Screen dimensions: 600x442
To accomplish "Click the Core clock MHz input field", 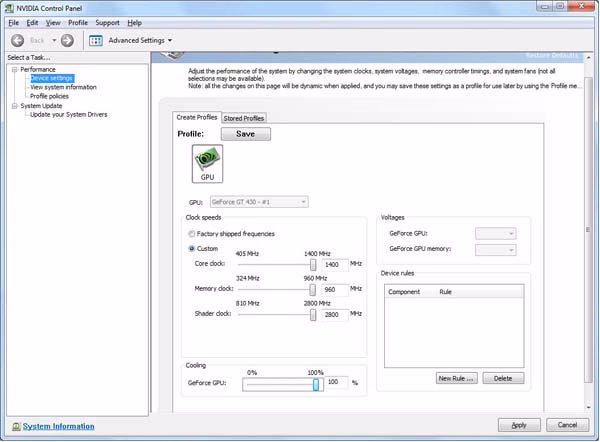I will 335,264.
